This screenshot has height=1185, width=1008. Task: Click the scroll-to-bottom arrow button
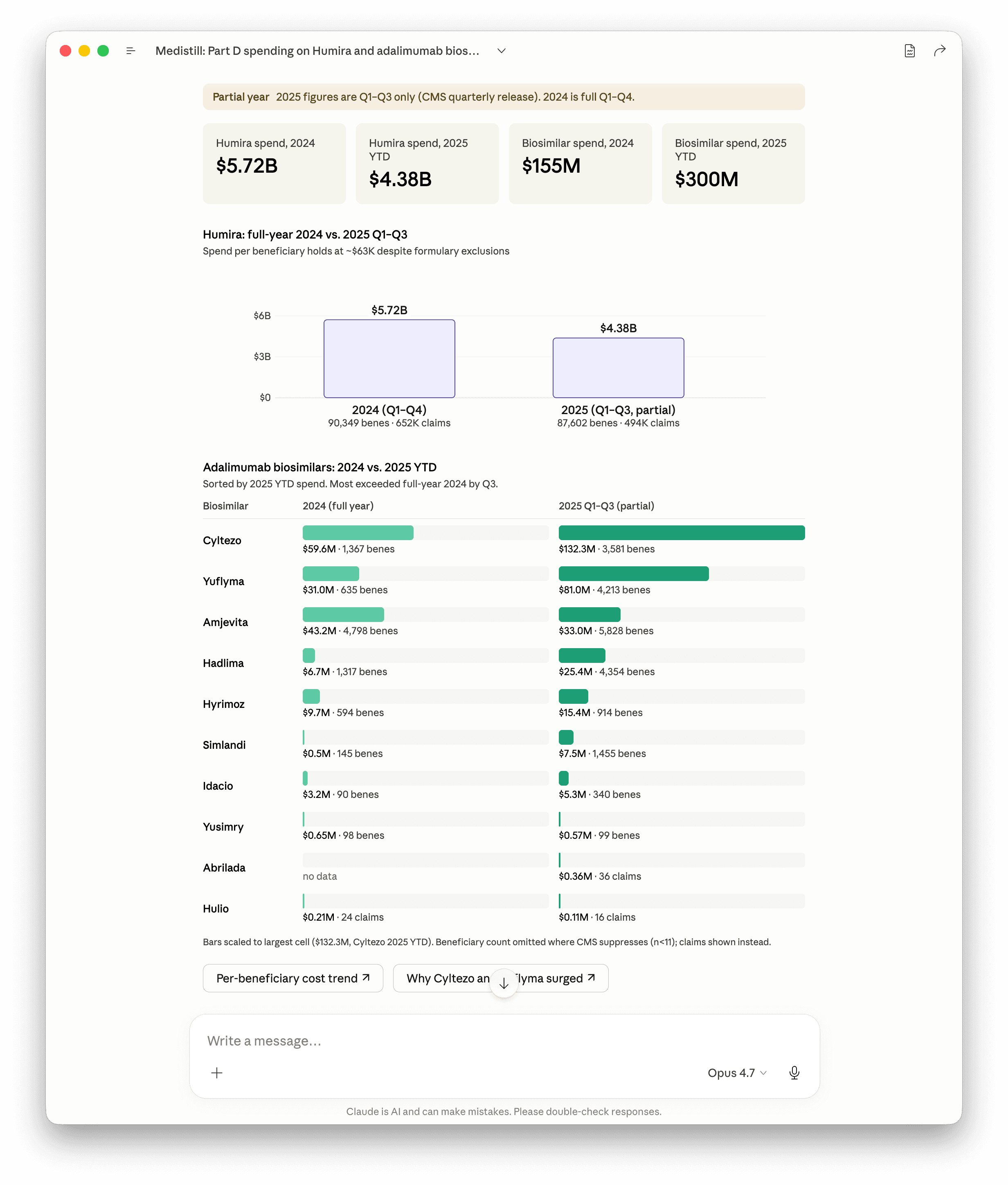coord(504,983)
